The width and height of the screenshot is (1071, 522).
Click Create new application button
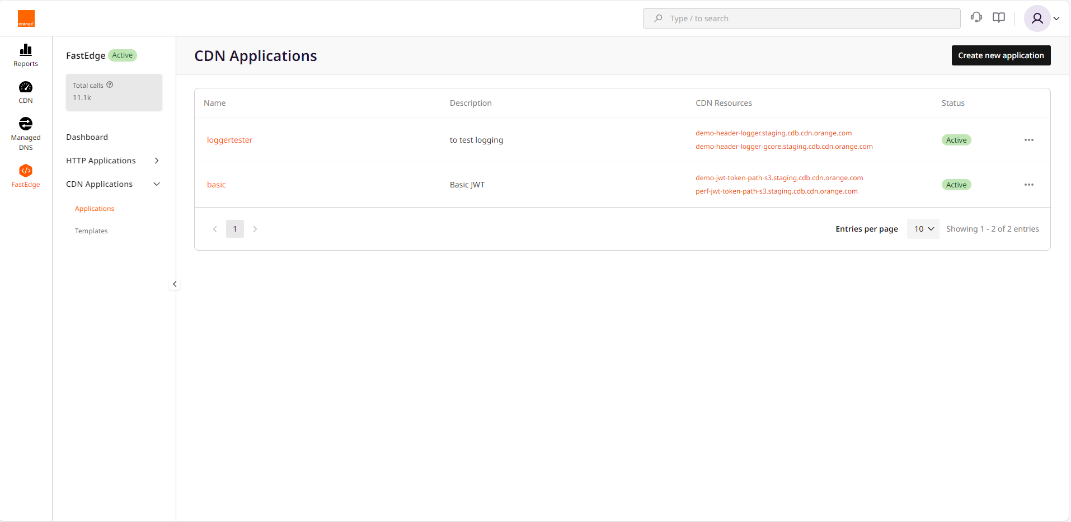click(x=1000, y=56)
